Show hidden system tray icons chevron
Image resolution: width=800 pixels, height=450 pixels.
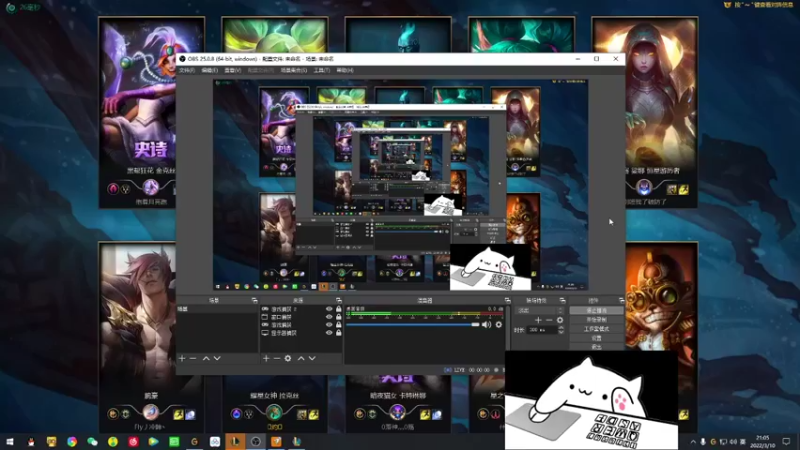[x=693, y=441]
